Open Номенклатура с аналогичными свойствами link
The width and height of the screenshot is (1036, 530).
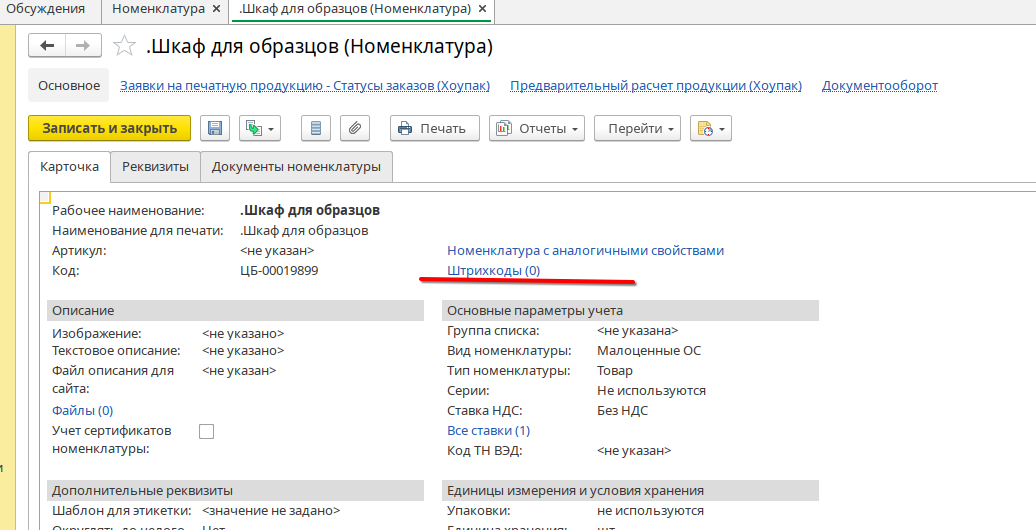click(585, 250)
